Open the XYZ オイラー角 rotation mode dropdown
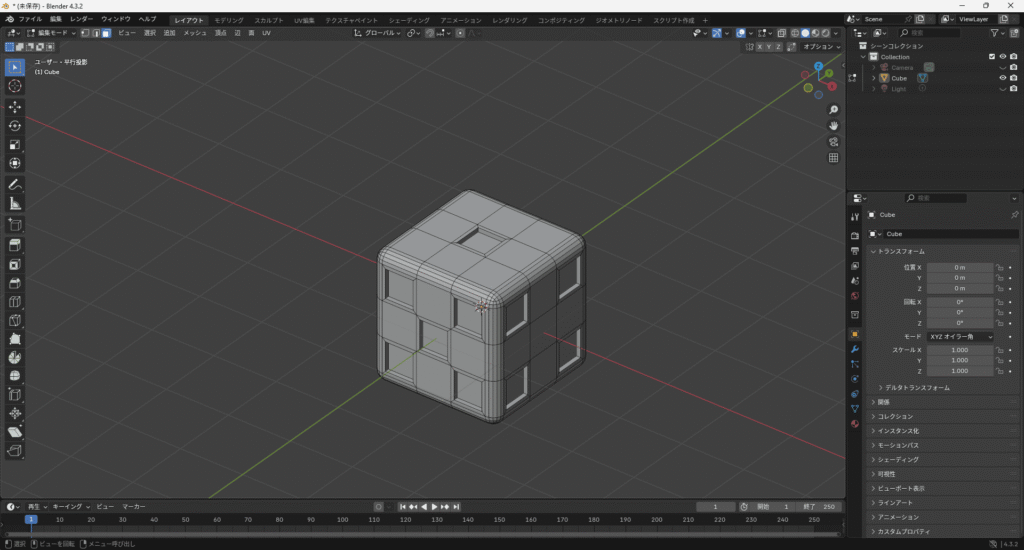Screen dimensions: 1024x550 click(x=960, y=336)
